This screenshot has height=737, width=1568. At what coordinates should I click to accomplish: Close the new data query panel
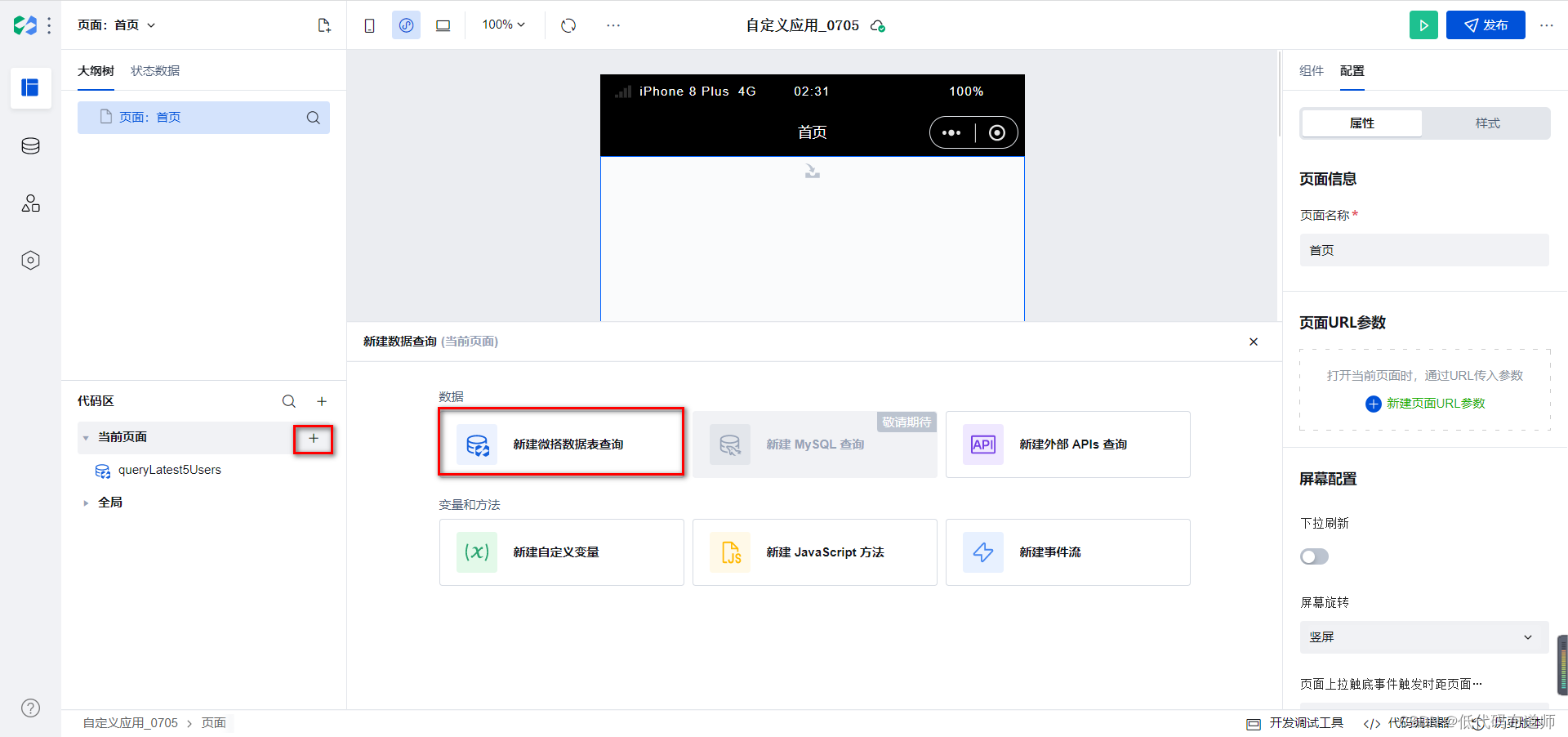point(1254,342)
